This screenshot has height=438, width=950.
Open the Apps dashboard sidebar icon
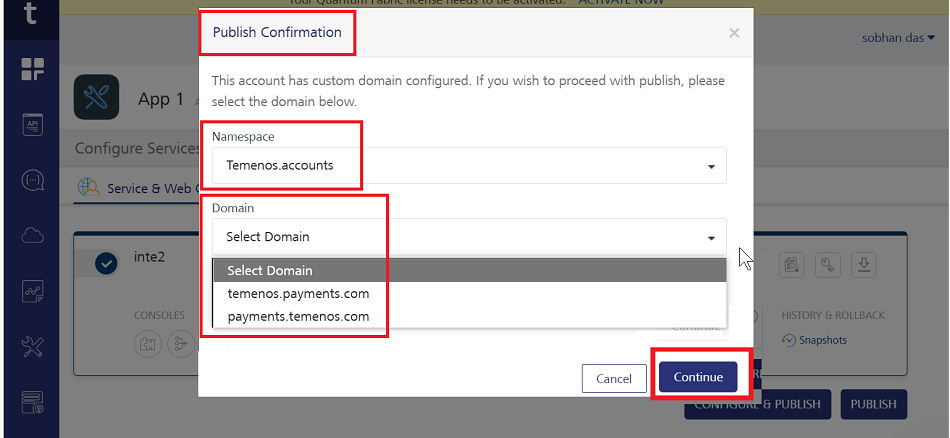(x=33, y=69)
